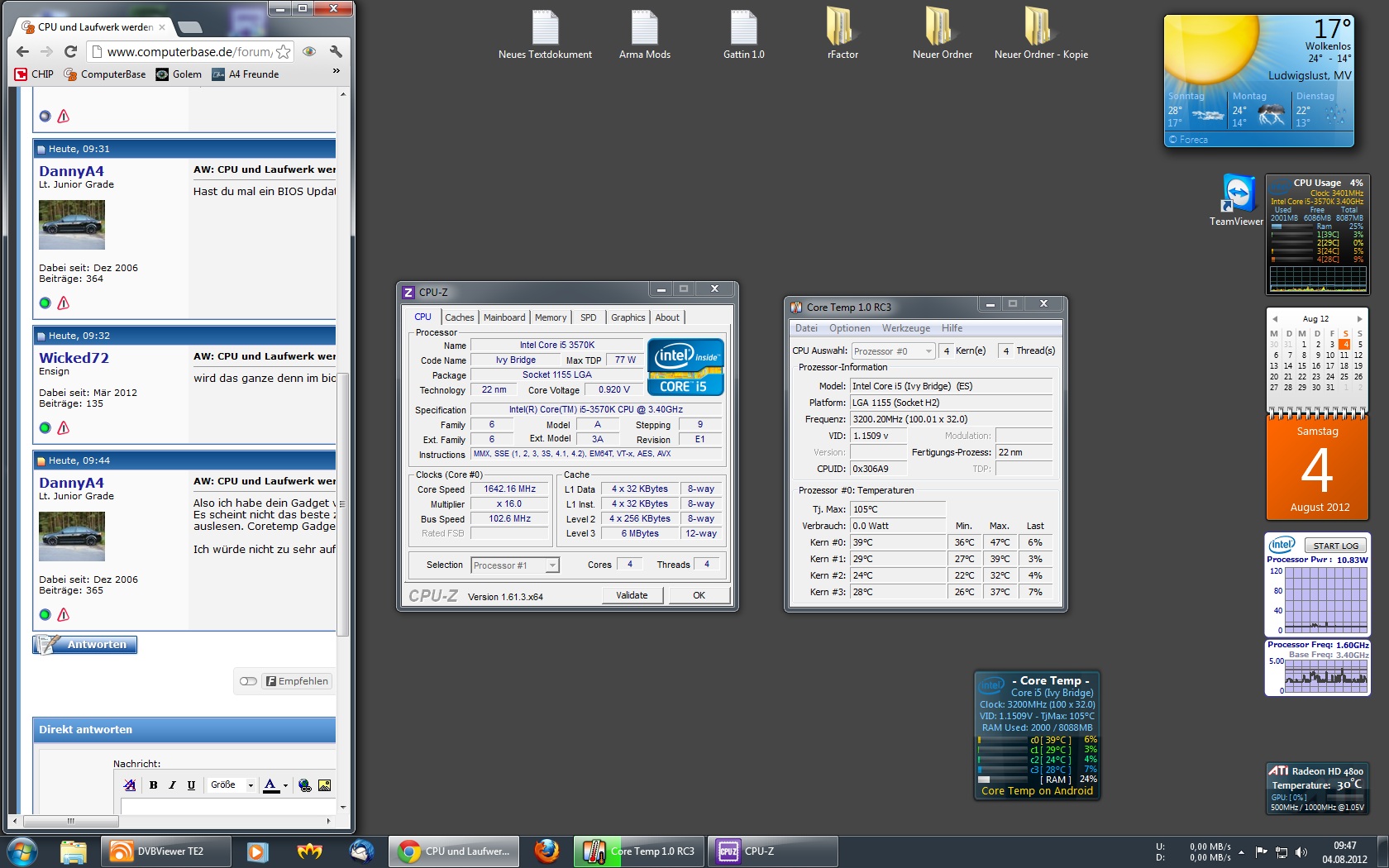The image size is (1389, 868).
Task: Open Wicked72's forum profile link
Action: [74, 358]
